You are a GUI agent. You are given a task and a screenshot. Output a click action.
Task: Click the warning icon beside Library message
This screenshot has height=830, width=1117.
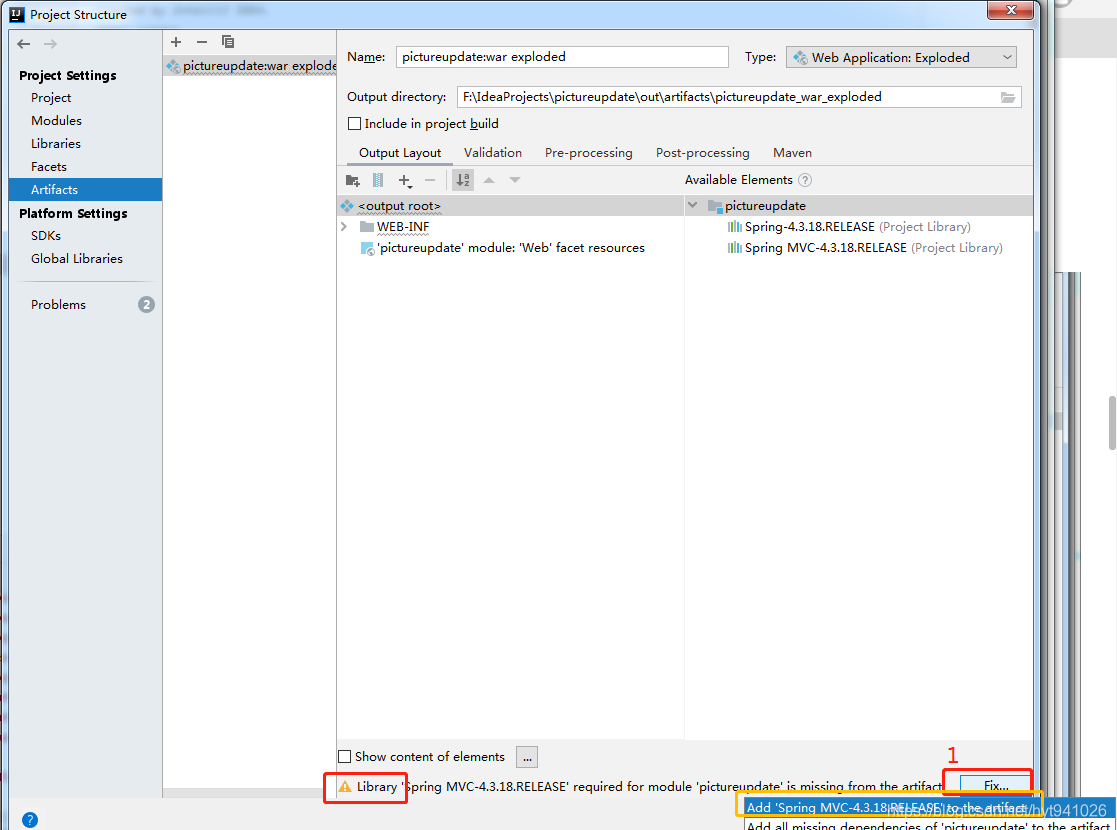(x=345, y=787)
